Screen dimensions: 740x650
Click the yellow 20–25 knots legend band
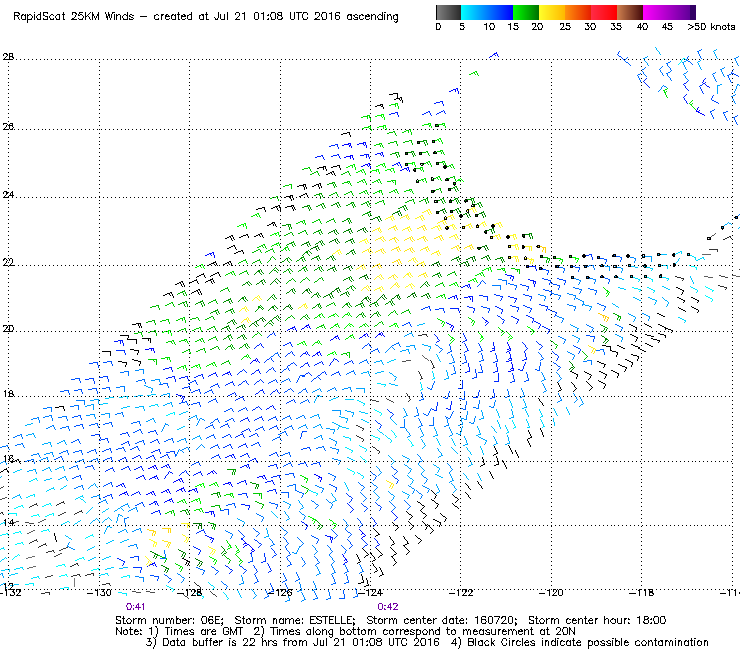(x=552, y=12)
